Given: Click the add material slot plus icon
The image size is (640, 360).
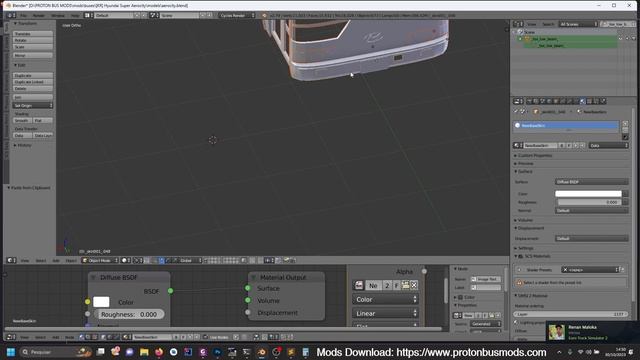Looking at the screenshot, I should pos(625,124).
